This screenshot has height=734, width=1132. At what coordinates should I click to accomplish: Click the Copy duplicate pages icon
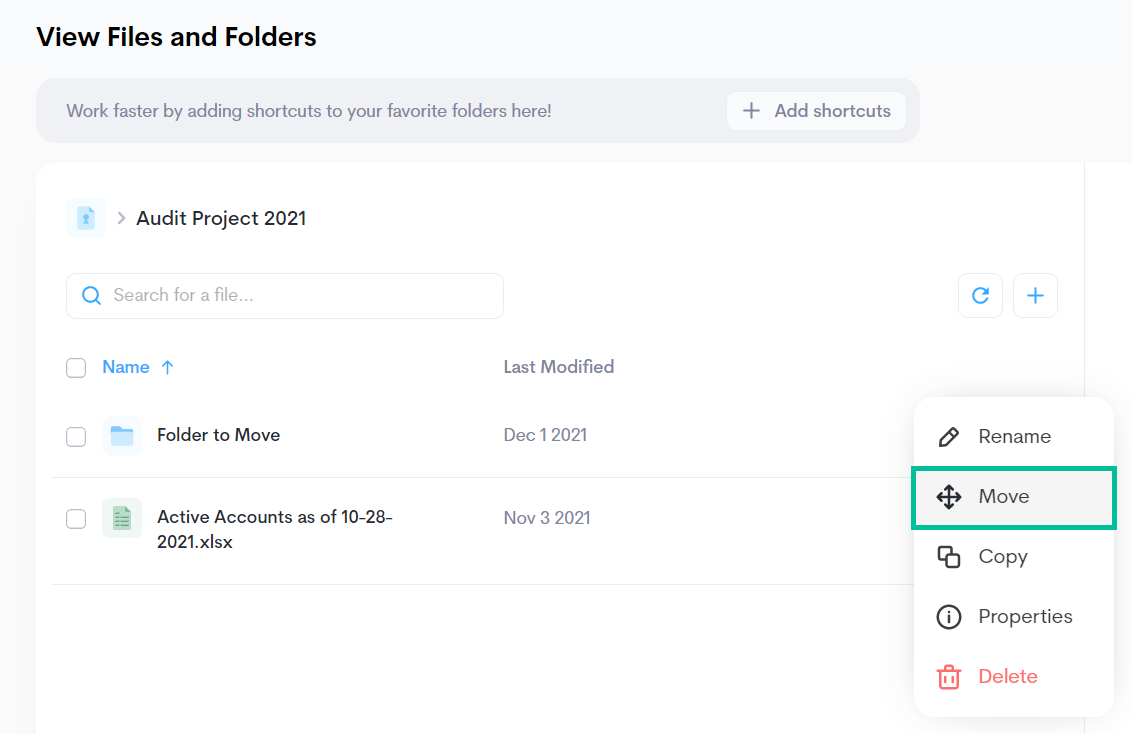tap(949, 556)
